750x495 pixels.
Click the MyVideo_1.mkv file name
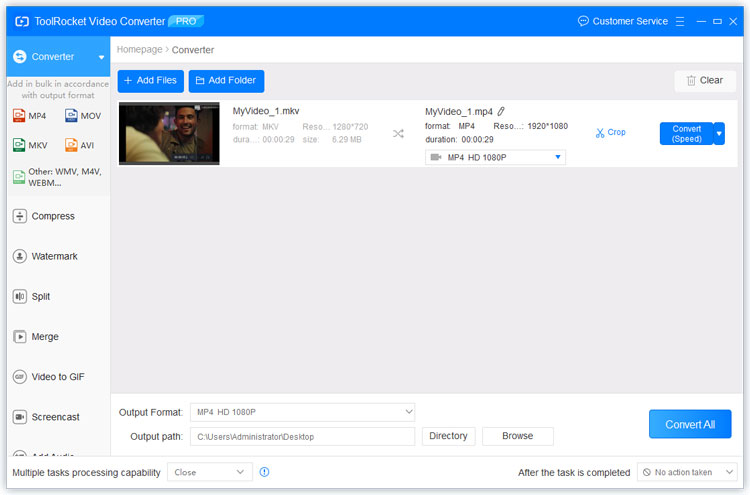pyautogui.click(x=266, y=111)
